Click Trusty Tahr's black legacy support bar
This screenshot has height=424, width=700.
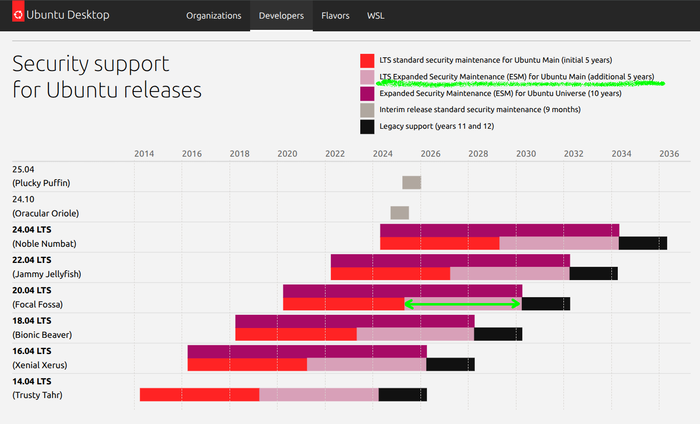pyautogui.click(x=403, y=395)
